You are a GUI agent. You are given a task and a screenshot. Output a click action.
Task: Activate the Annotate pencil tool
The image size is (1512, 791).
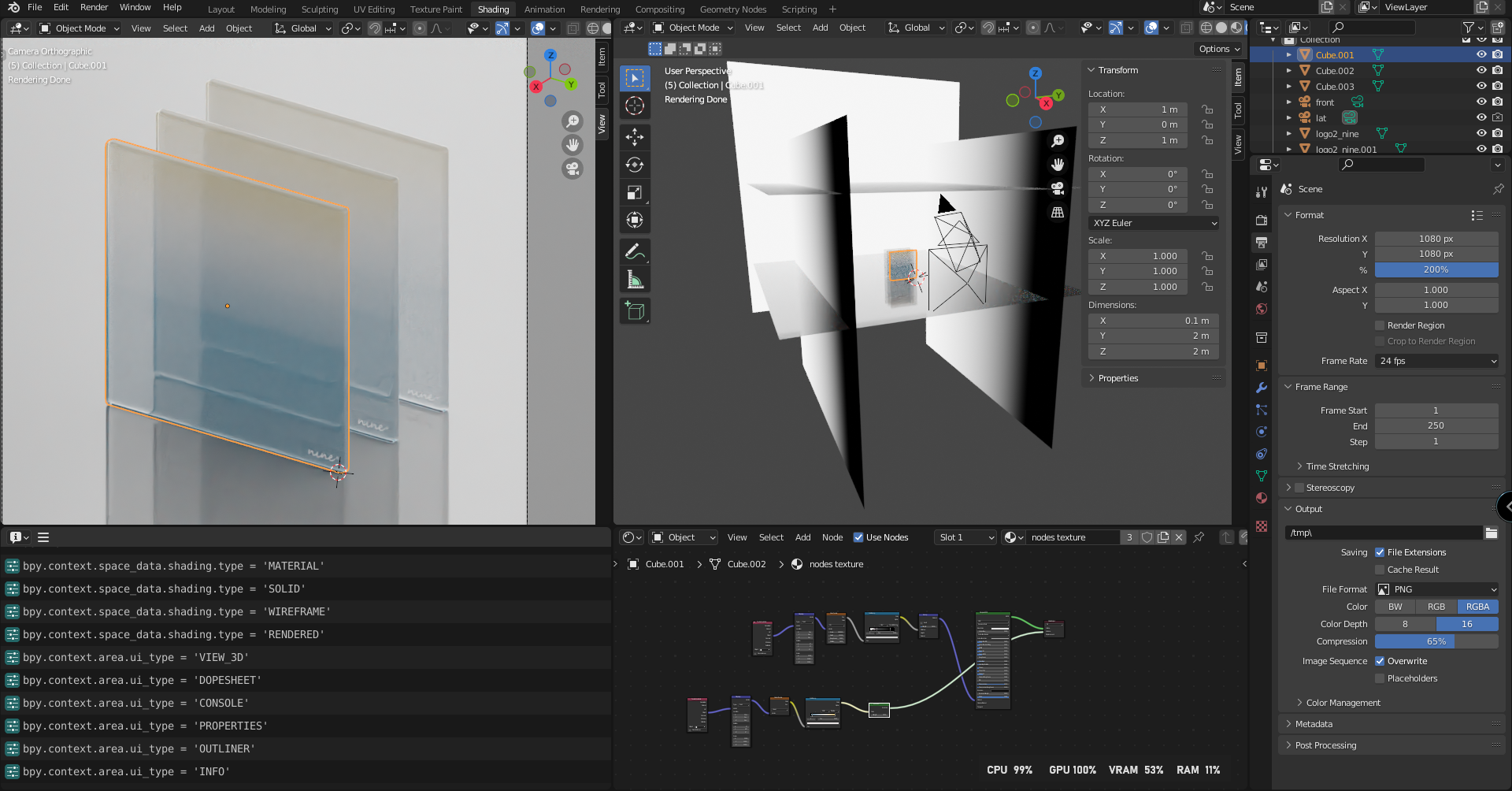[x=635, y=252]
